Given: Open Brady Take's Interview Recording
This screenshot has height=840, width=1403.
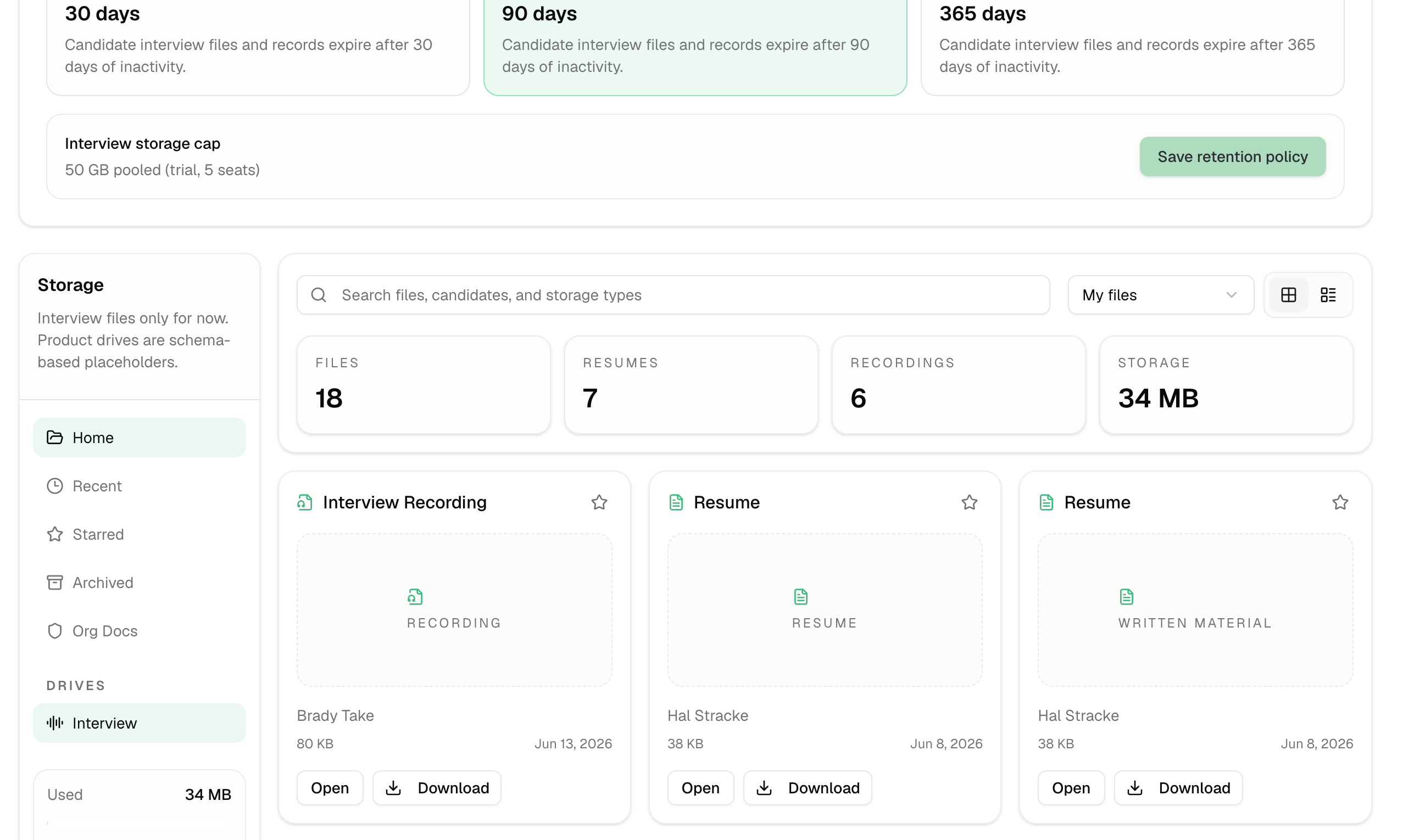Looking at the screenshot, I should pos(330,787).
